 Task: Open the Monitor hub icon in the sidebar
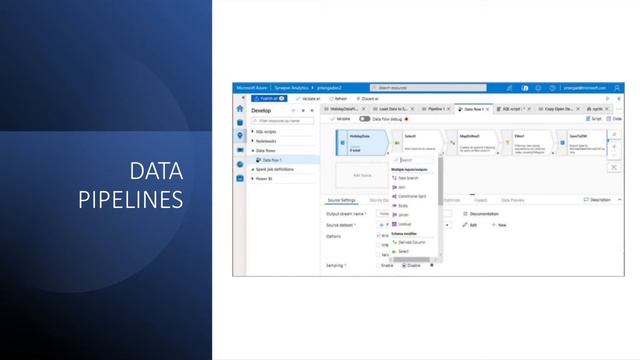(x=240, y=164)
